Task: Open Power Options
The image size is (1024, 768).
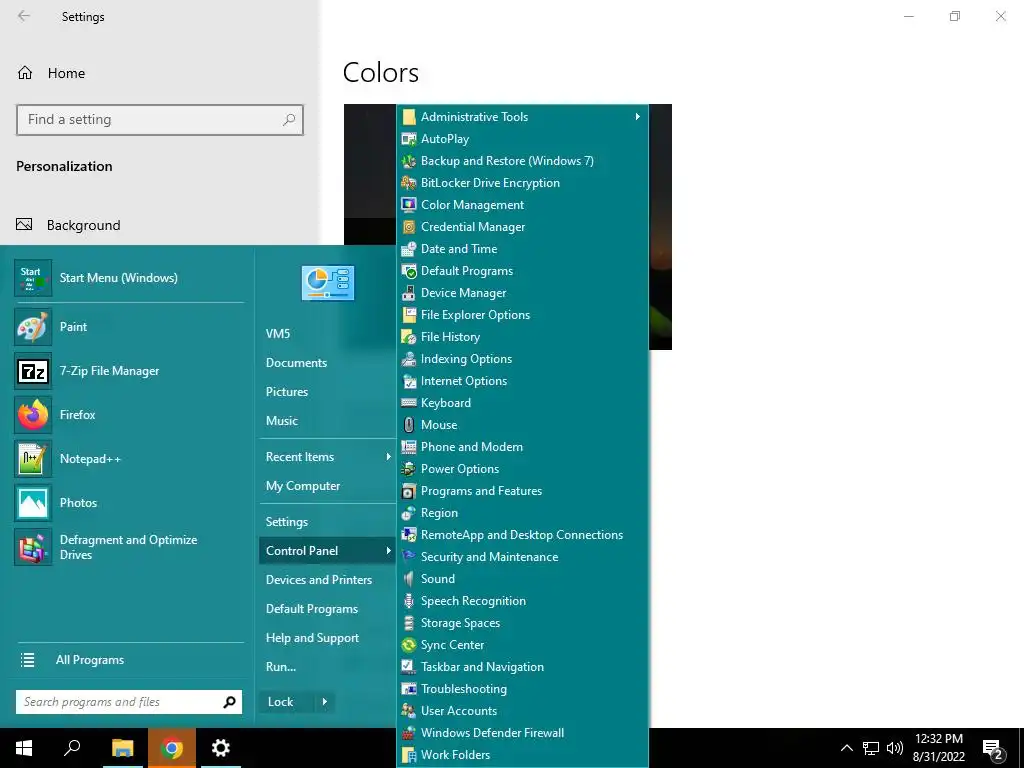Action: click(x=522, y=469)
